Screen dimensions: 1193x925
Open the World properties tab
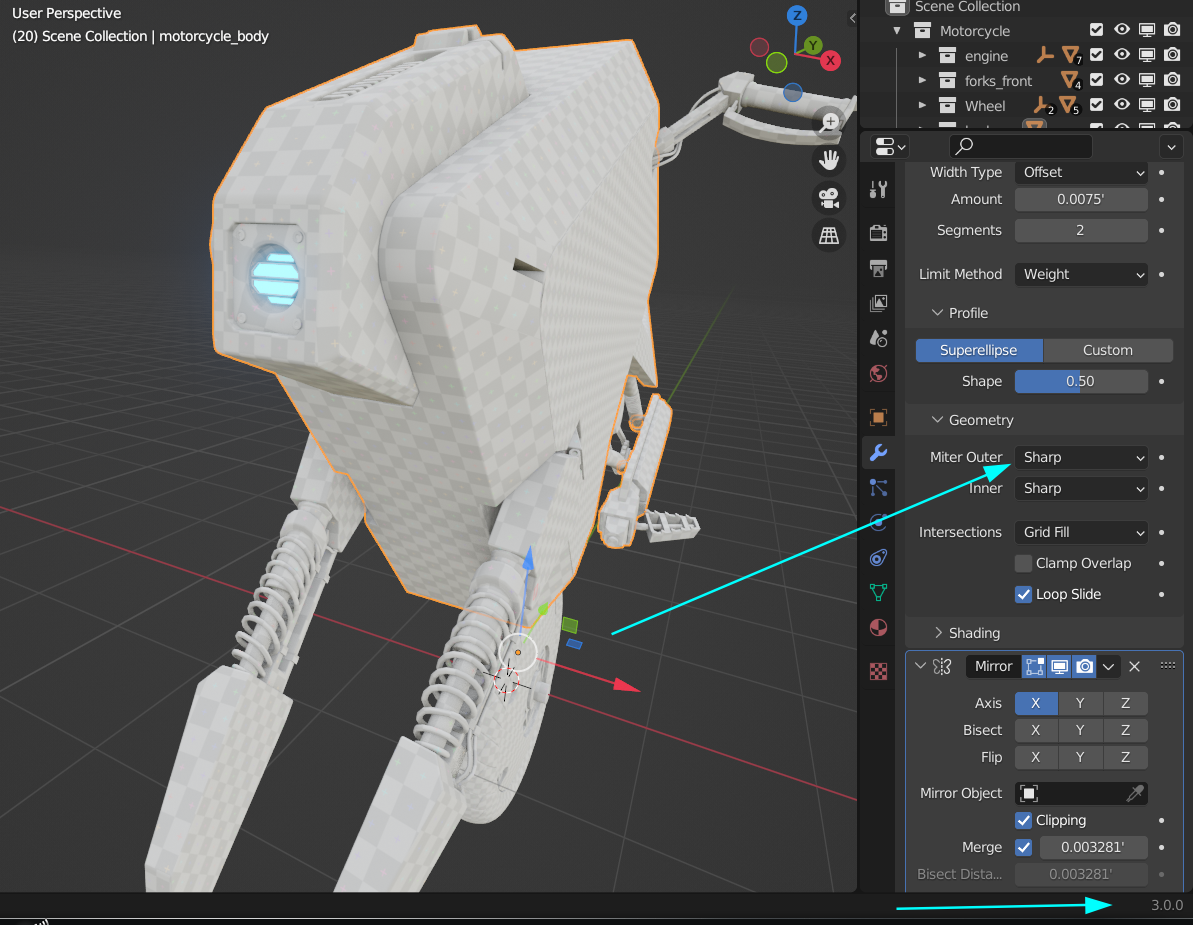(x=878, y=373)
